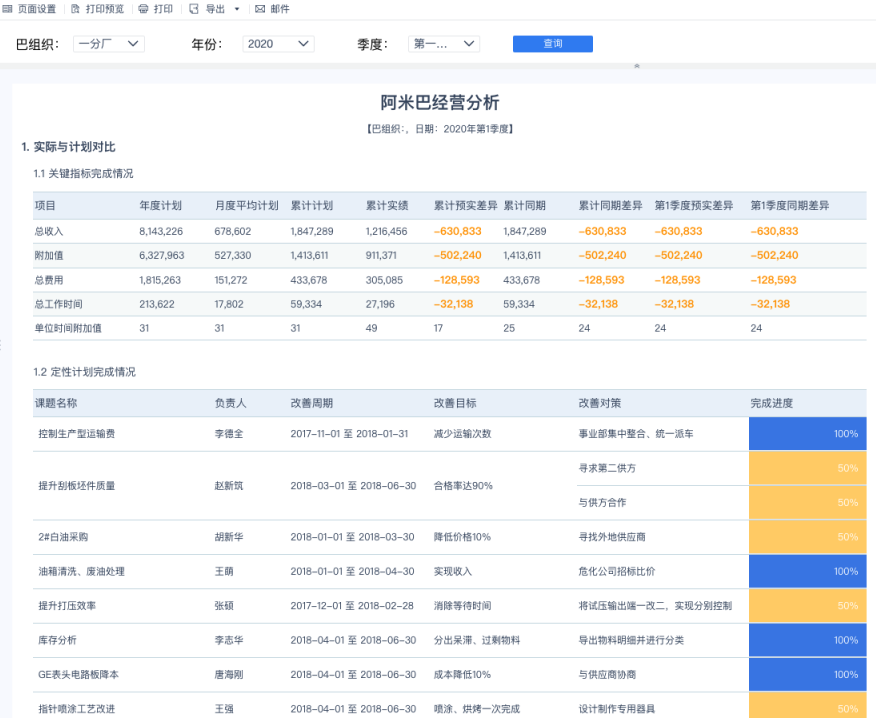Click the 100% progress bar for 库存分析

tap(807, 640)
